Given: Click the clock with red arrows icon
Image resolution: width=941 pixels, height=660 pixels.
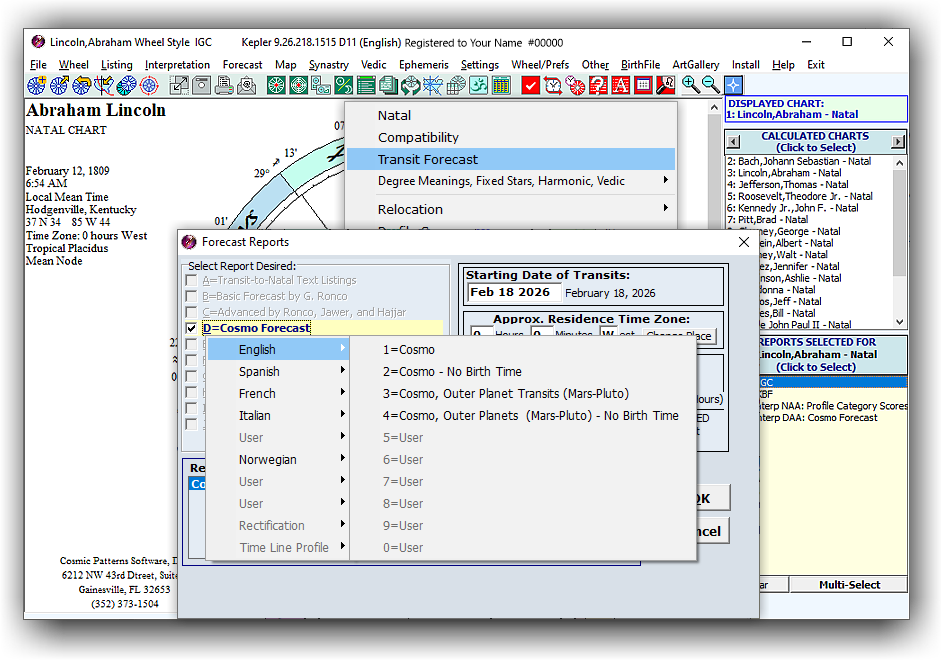Looking at the screenshot, I should [x=553, y=85].
